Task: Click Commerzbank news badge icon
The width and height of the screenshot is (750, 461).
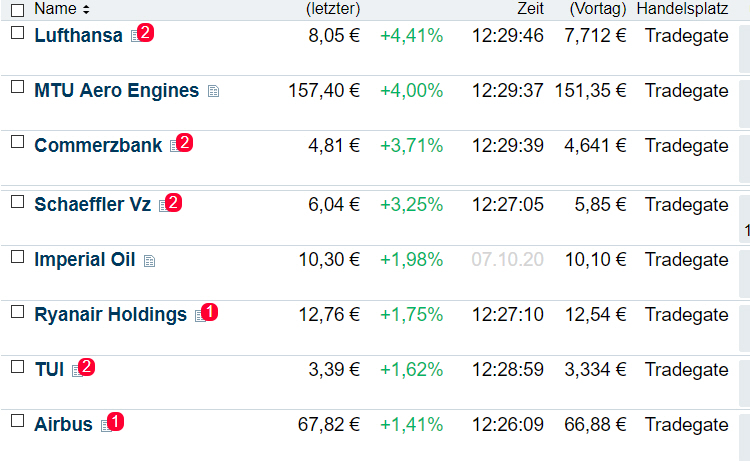Action: (181, 143)
